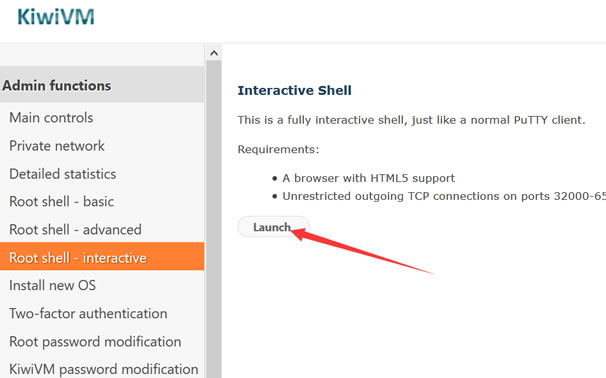Click the sidebar vertical scrollbar track
The height and width of the screenshot is (378, 606).
214,219
